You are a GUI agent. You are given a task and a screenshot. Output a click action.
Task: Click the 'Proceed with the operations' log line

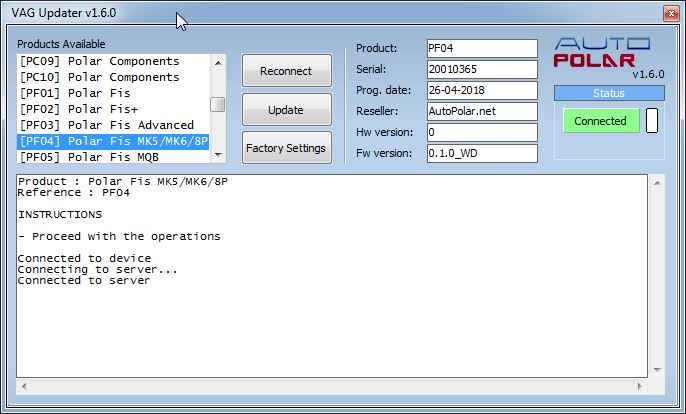point(119,236)
